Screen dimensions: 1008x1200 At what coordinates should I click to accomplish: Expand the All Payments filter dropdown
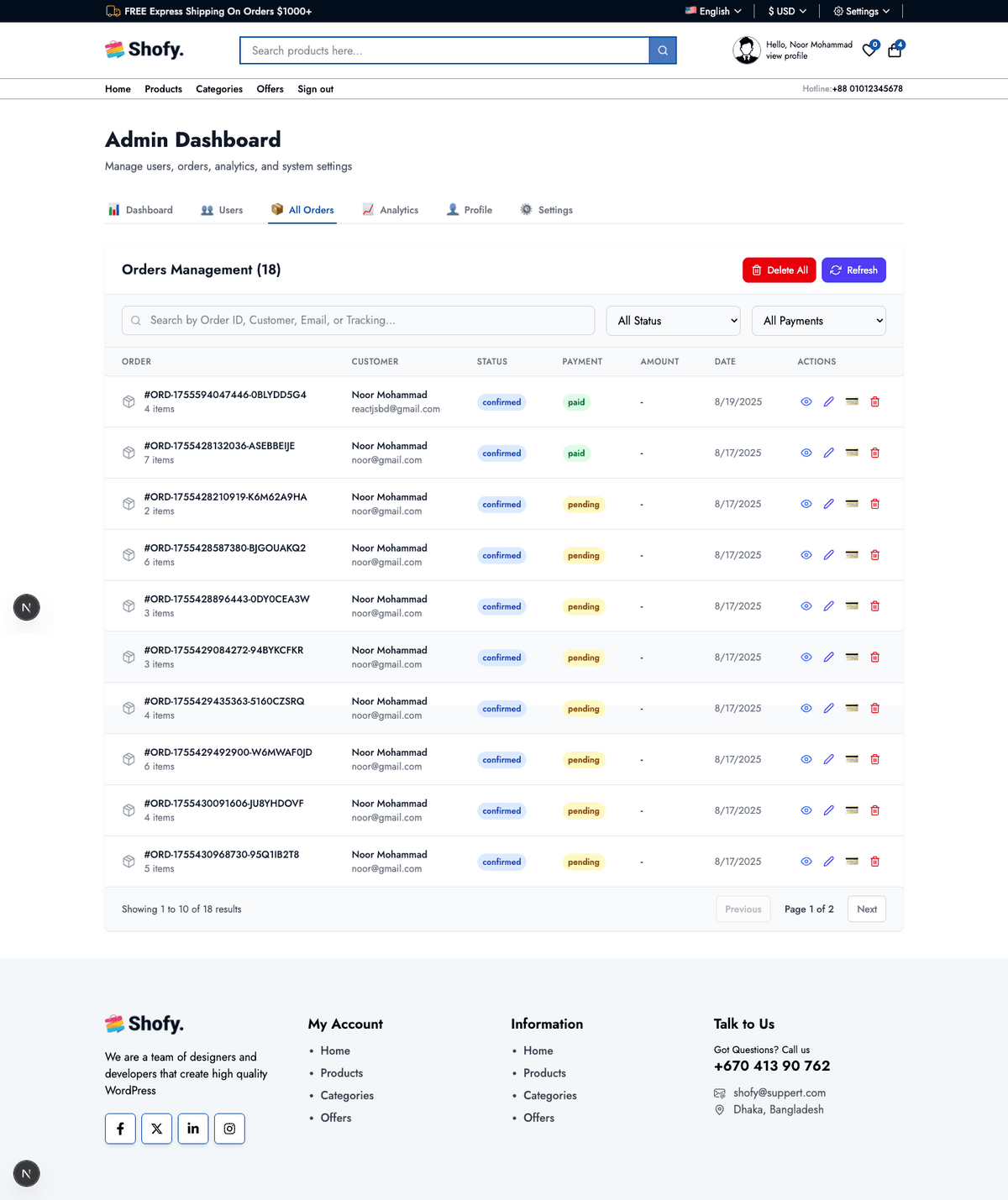[818, 321]
